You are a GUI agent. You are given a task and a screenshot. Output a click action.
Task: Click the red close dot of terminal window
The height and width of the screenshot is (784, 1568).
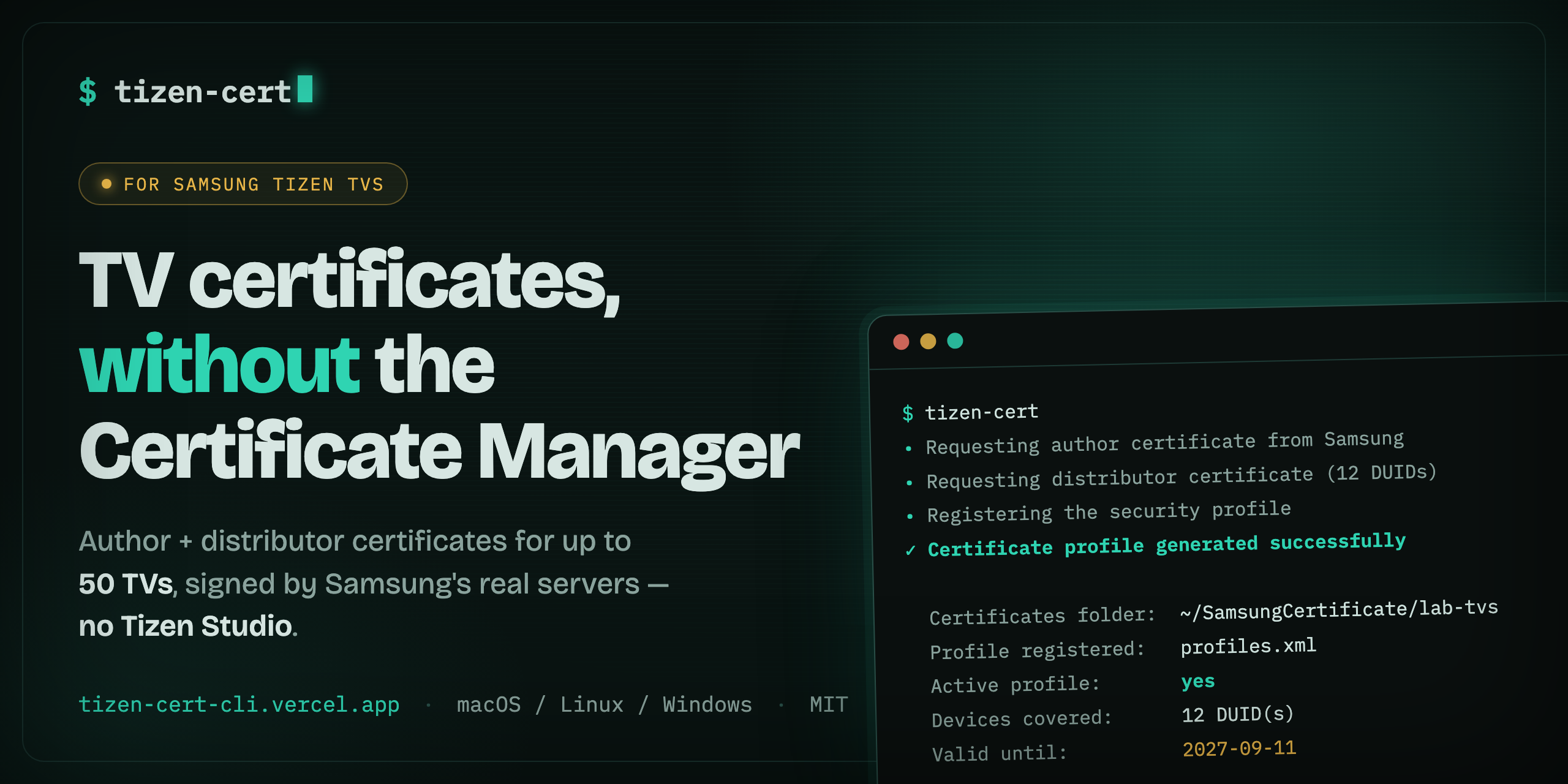click(901, 342)
